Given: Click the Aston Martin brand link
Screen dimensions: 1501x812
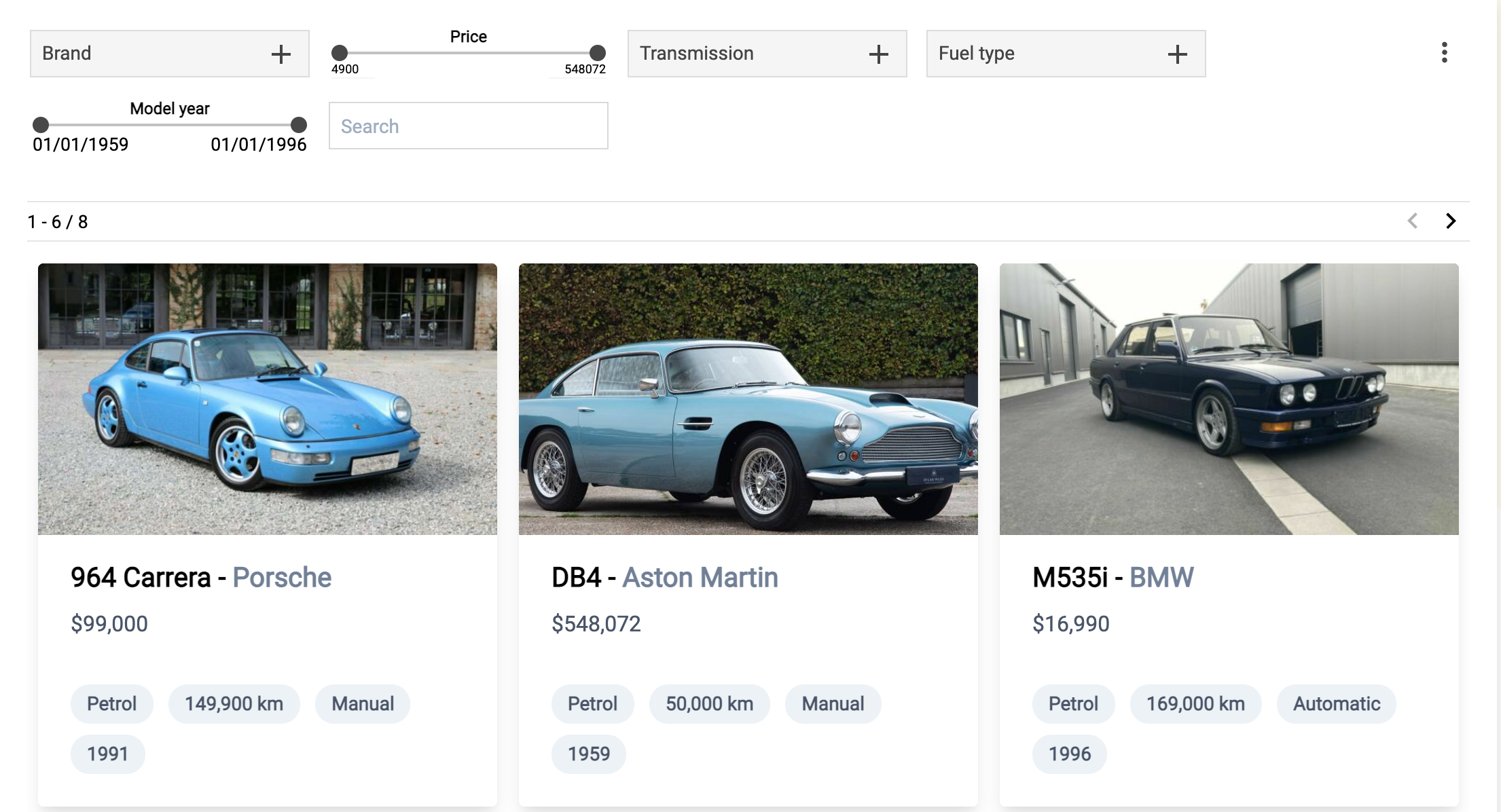Looking at the screenshot, I should click(700, 578).
